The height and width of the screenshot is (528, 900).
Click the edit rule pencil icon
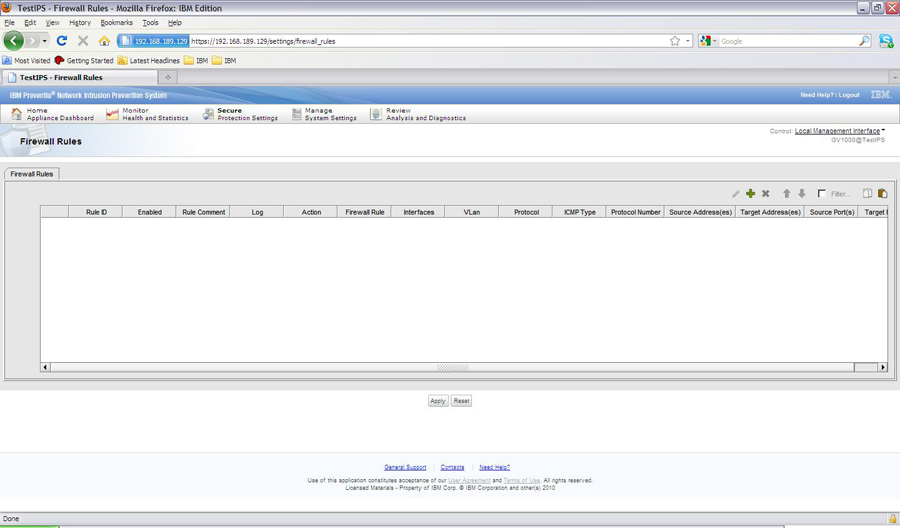click(735, 194)
